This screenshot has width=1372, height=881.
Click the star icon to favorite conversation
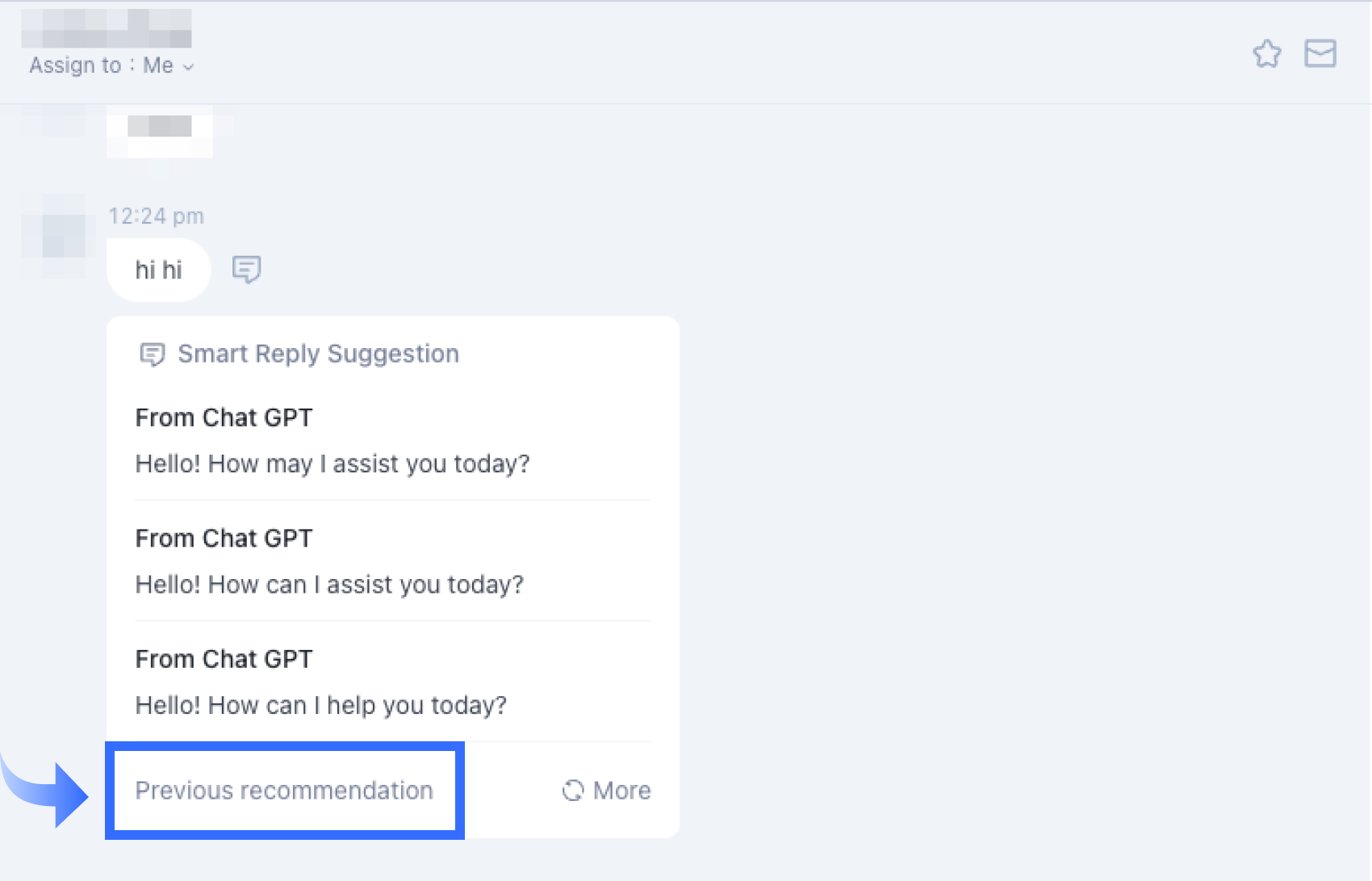(x=1267, y=55)
